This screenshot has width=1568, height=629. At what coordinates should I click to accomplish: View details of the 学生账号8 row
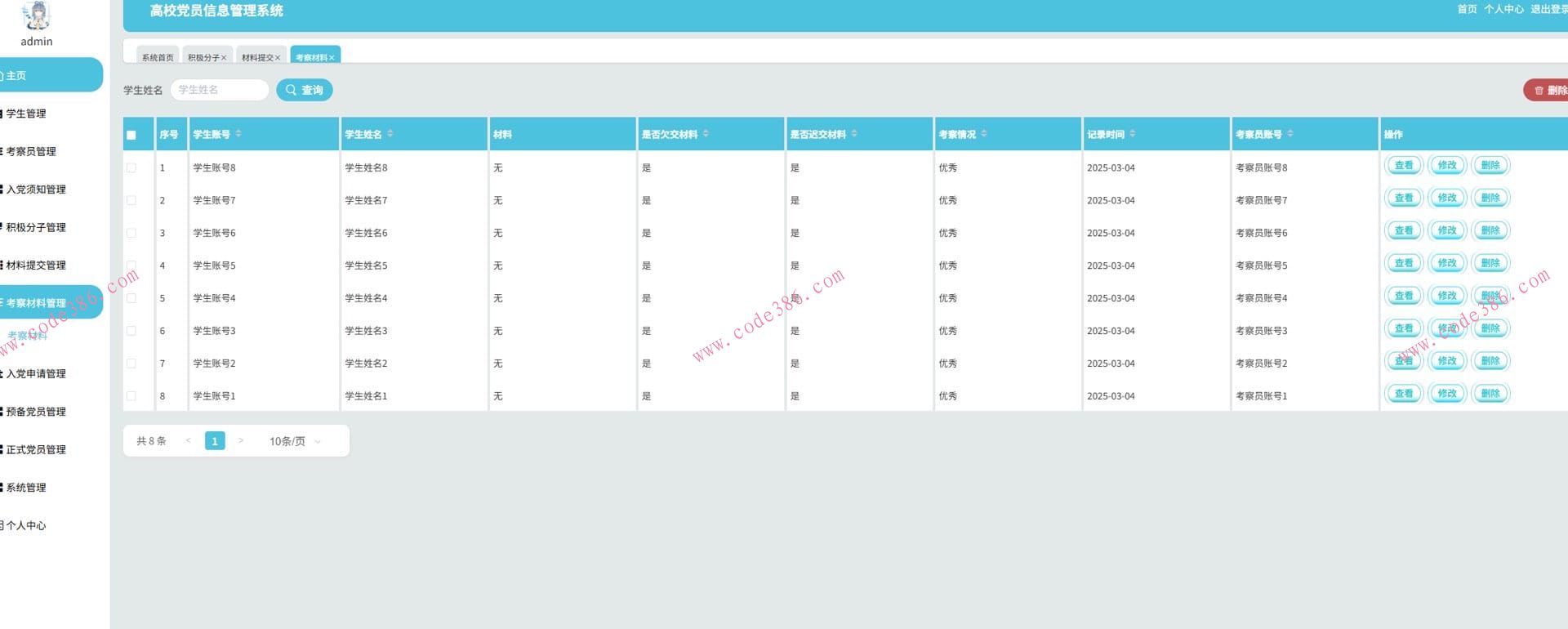[1404, 165]
